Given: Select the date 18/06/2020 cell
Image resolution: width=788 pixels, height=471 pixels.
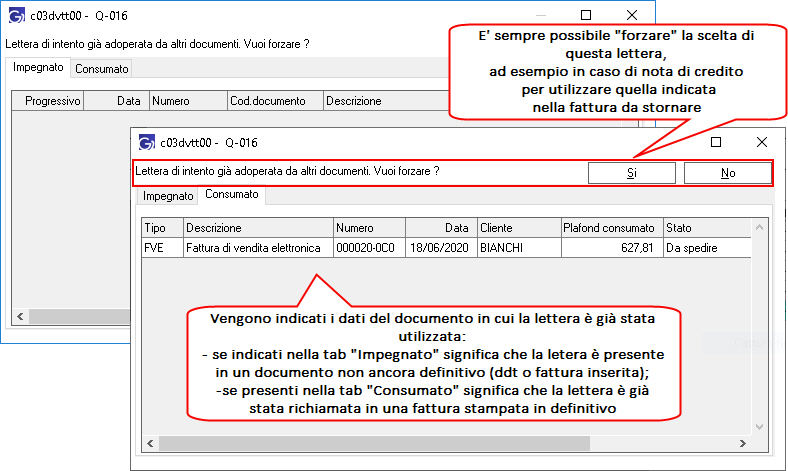Looking at the screenshot, I should [441, 248].
